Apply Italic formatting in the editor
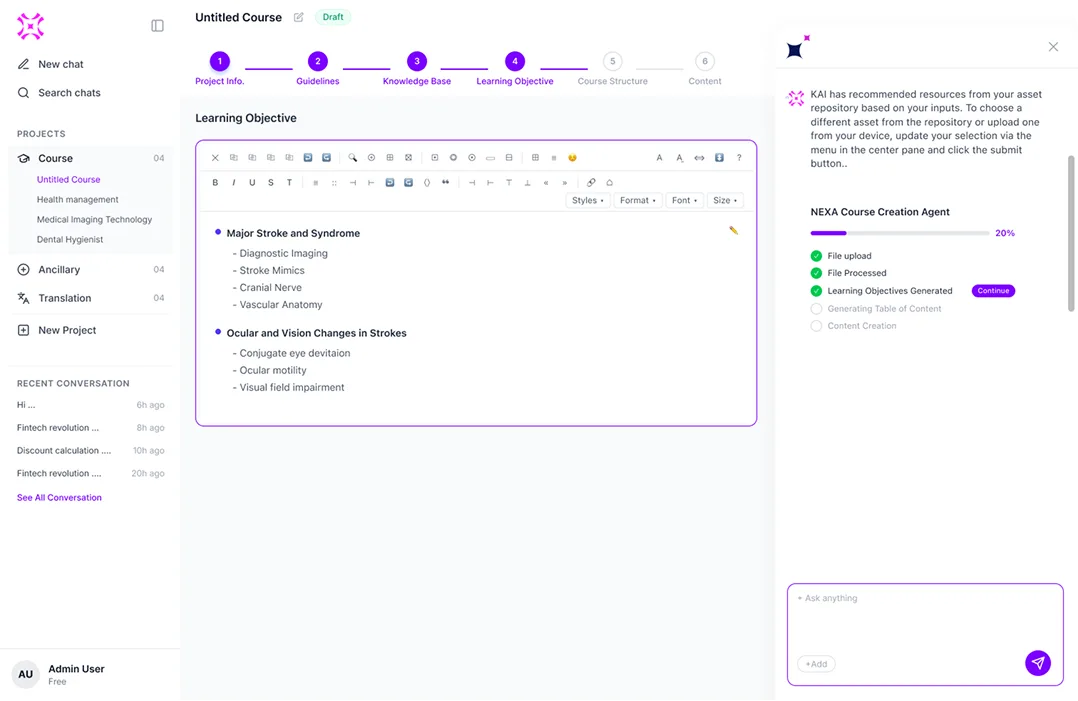 pos(234,183)
